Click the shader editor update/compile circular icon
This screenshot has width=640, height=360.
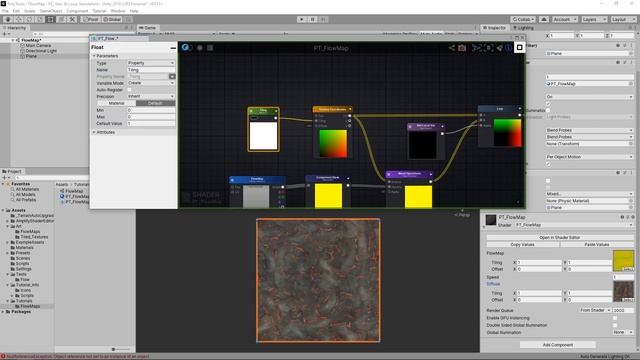(186, 47)
